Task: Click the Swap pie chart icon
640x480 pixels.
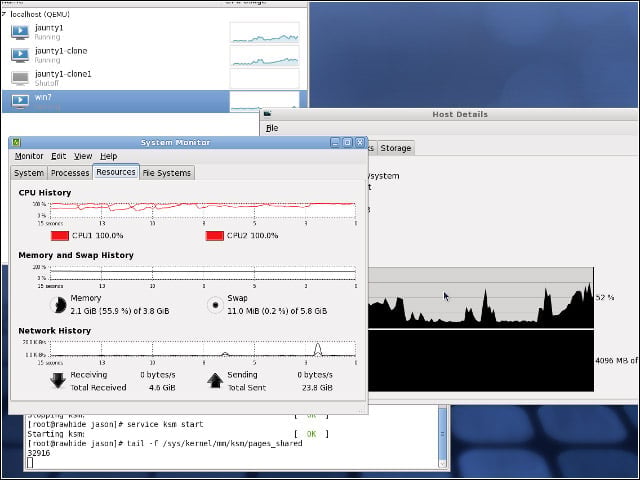Action: click(215, 305)
